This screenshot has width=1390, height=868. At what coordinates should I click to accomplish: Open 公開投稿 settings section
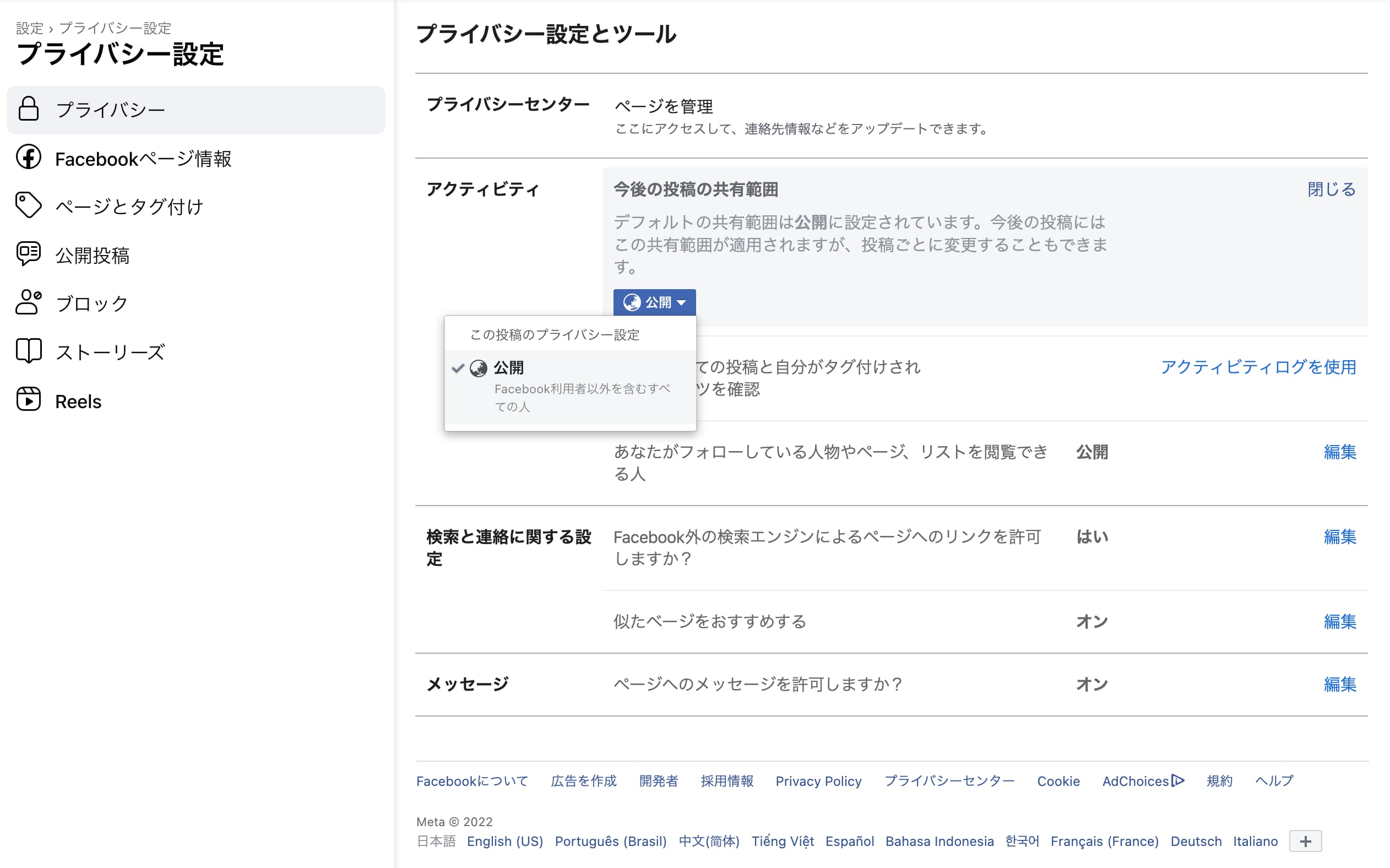(x=196, y=255)
